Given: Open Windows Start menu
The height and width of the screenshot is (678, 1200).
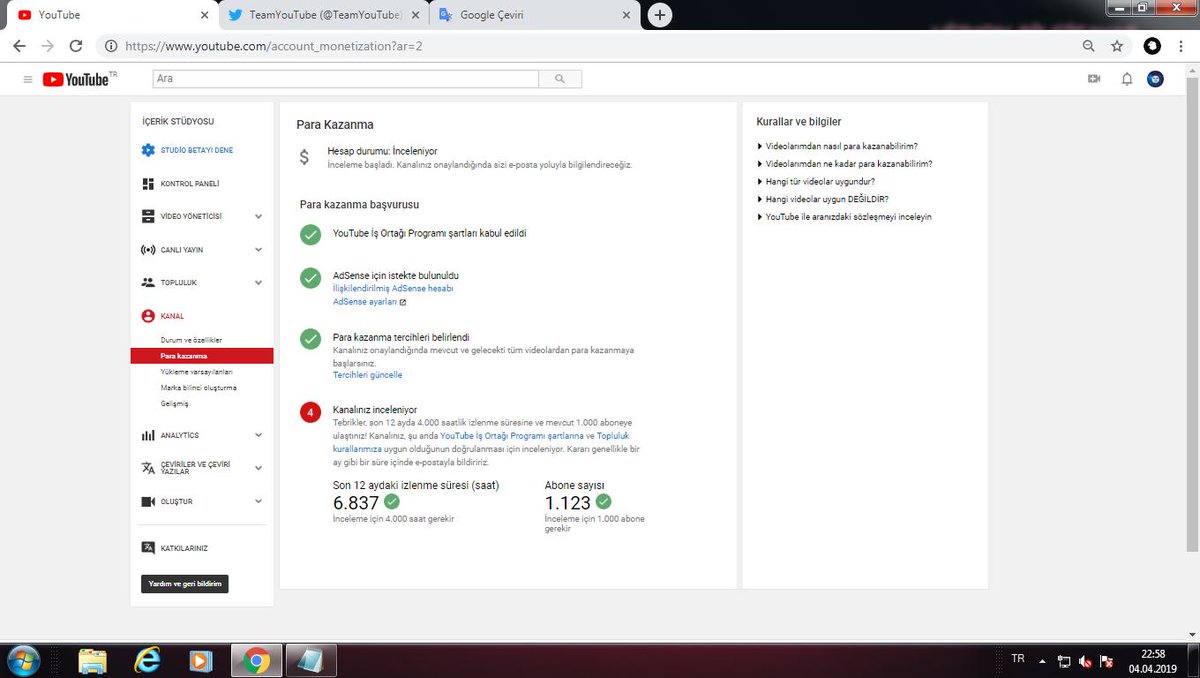Looking at the screenshot, I should pyautogui.click(x=22, y=660).
